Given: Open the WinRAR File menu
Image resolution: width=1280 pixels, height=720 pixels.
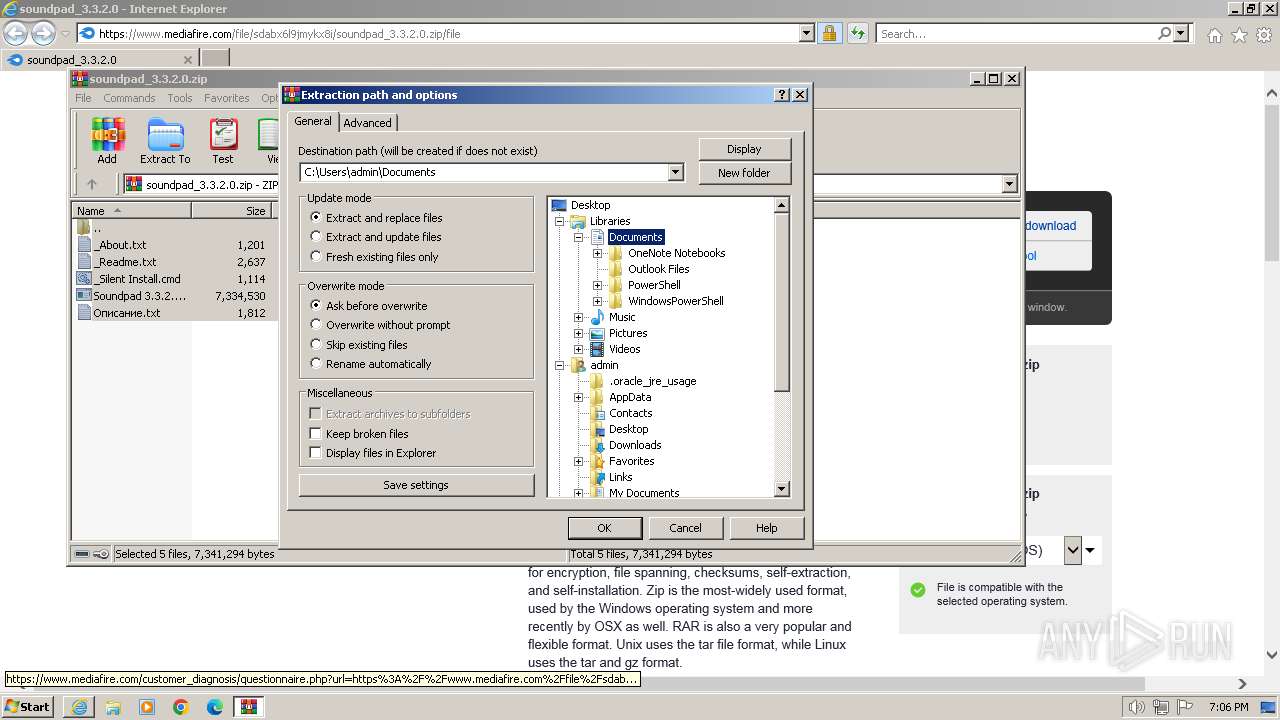Looking at the screenshot, I should pos(83,98).
